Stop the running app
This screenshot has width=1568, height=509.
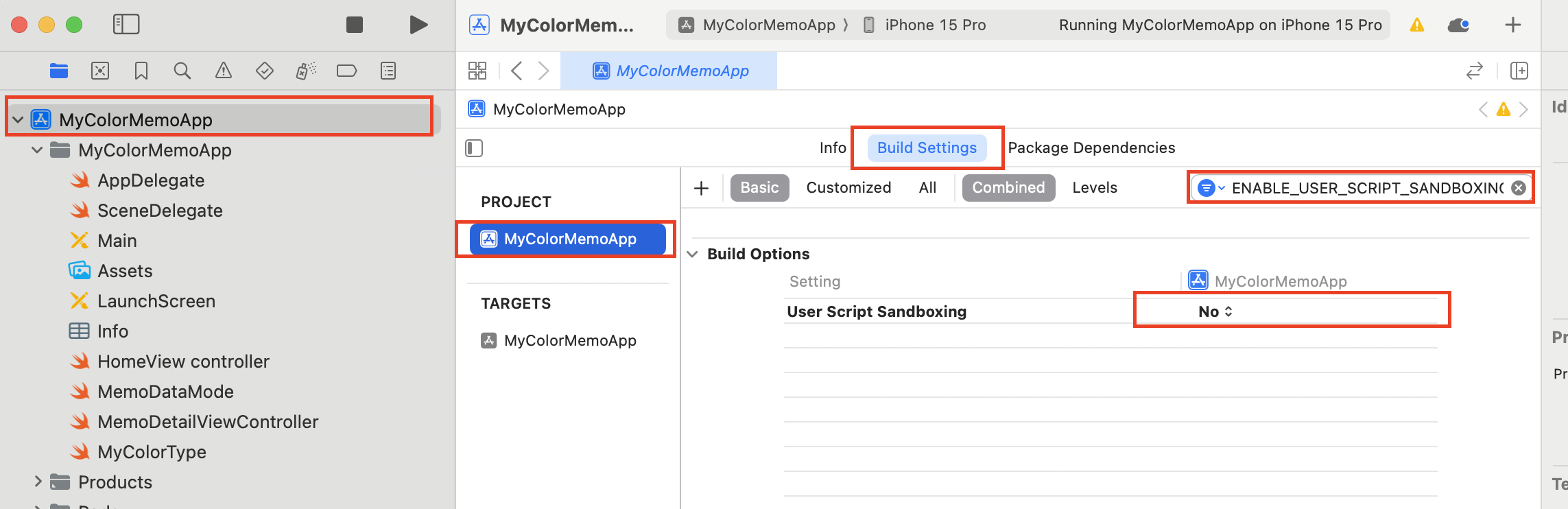tap(355, 25)
